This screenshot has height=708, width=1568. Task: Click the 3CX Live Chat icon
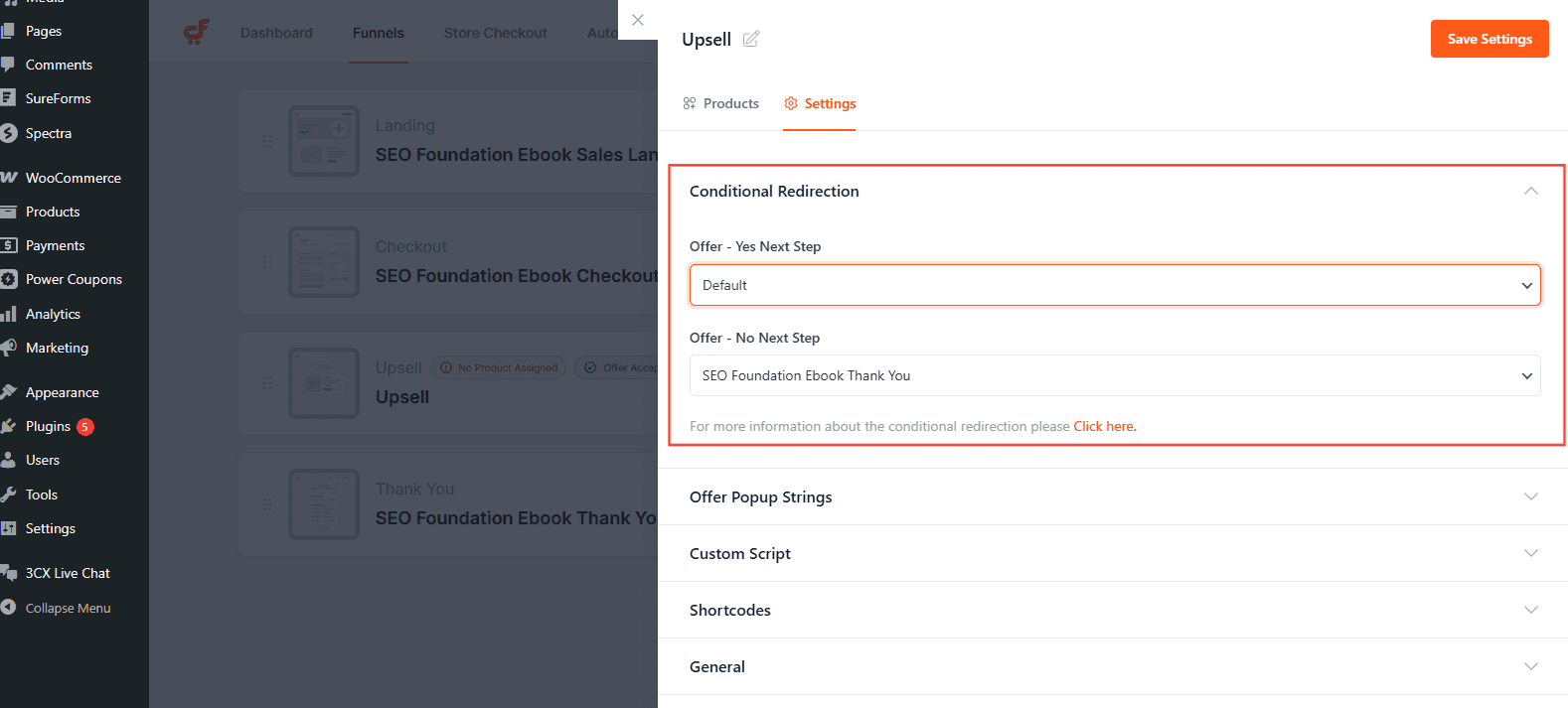tap(8, 573)
